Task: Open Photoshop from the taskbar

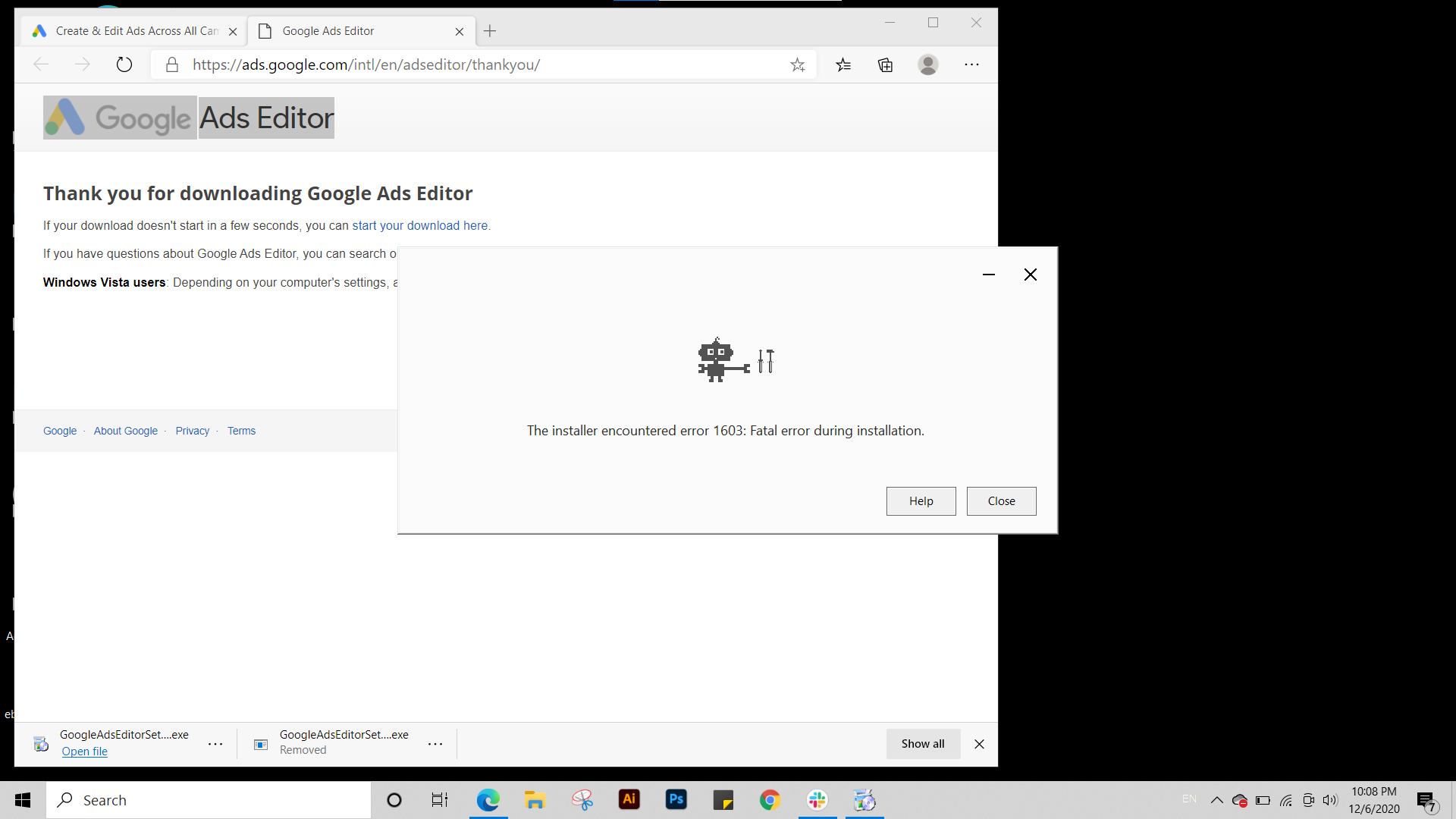Action: pos(676,799)
